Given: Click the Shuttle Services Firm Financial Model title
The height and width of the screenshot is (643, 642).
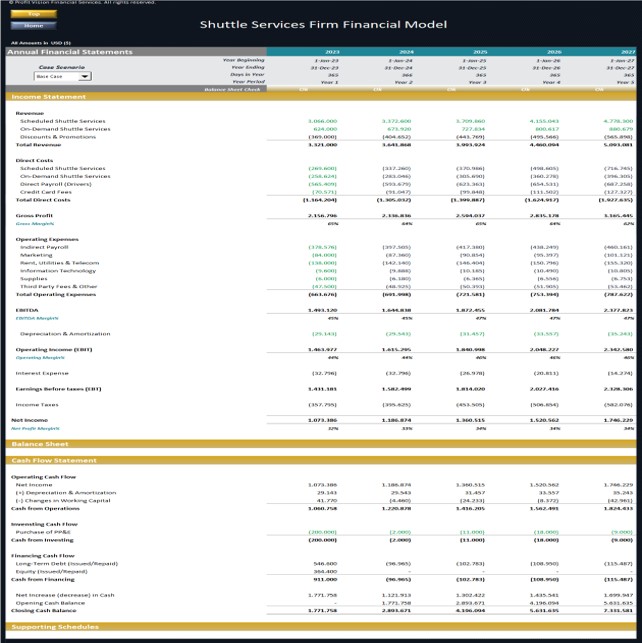Looking at the screenshot, I should 323,25.
